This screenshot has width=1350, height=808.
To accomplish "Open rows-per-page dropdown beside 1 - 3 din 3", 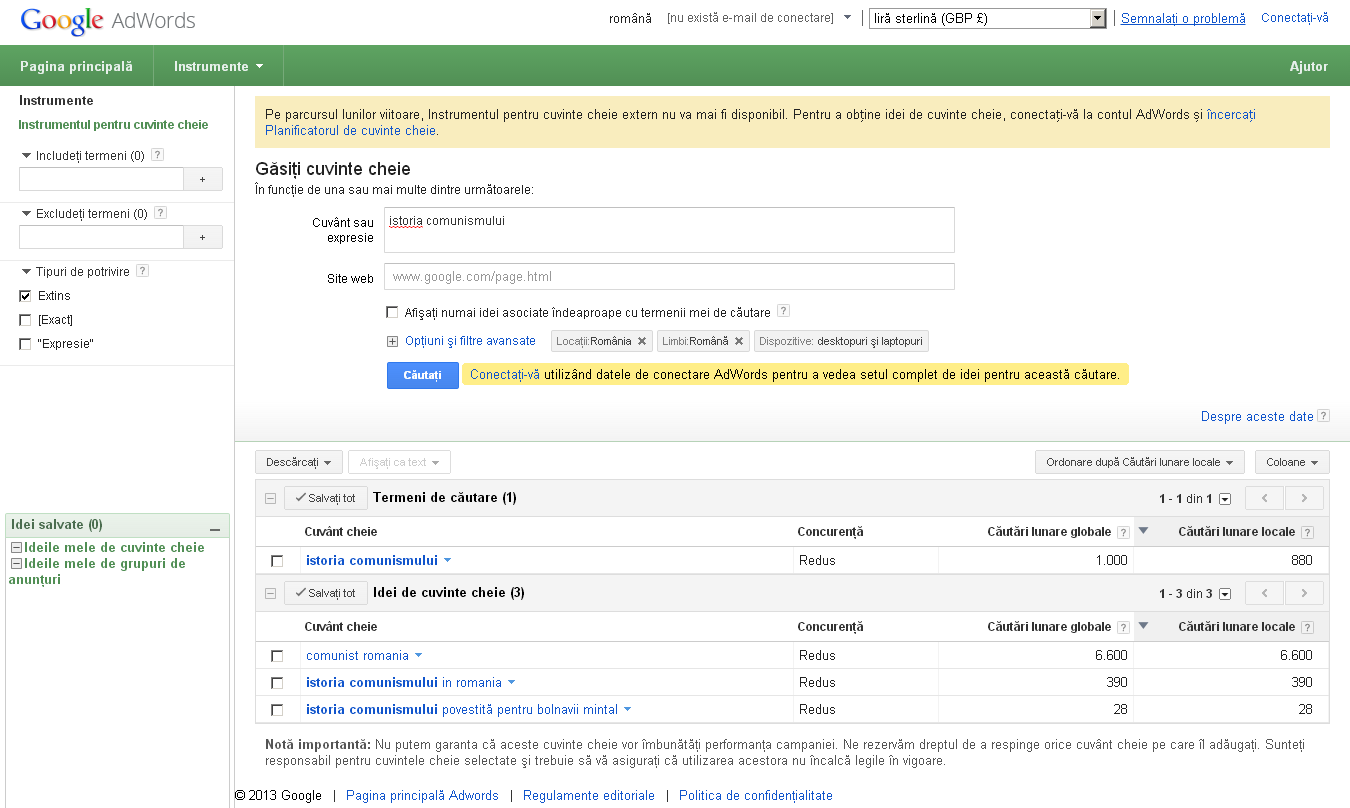I will (1225, 594).
